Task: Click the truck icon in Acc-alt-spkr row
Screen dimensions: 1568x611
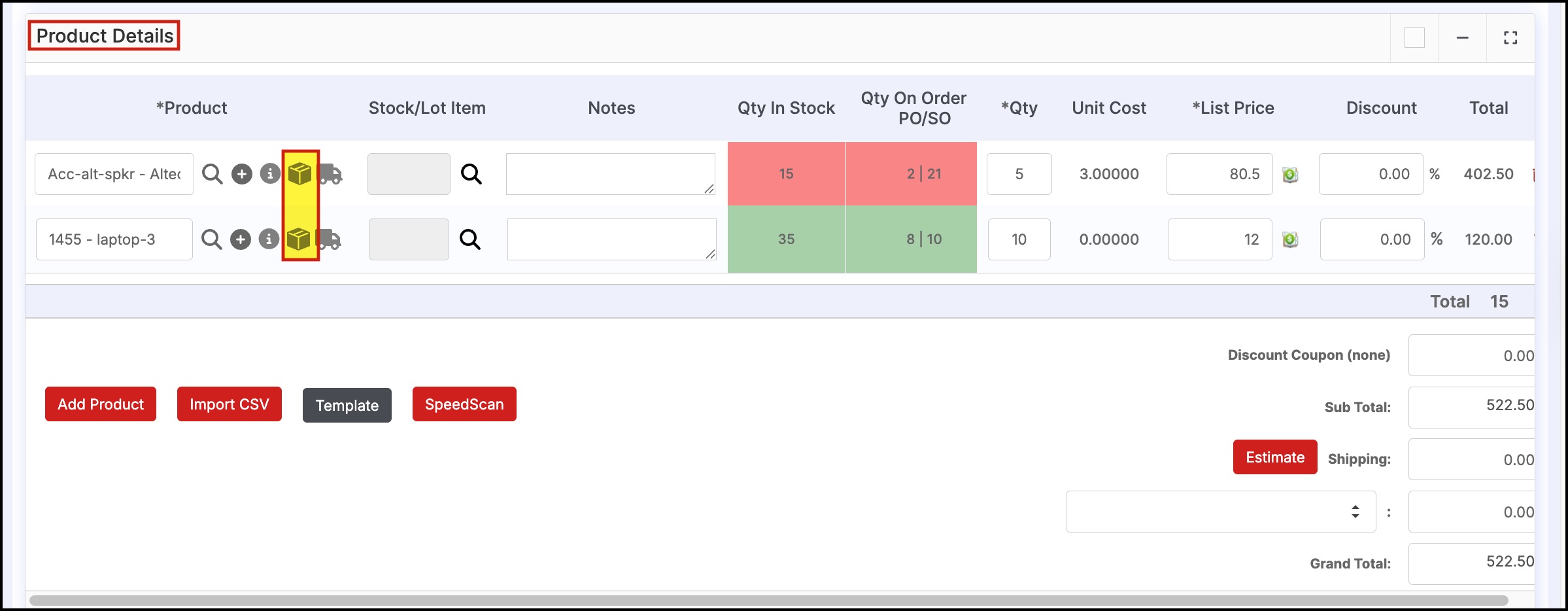Action: point(330,174)
